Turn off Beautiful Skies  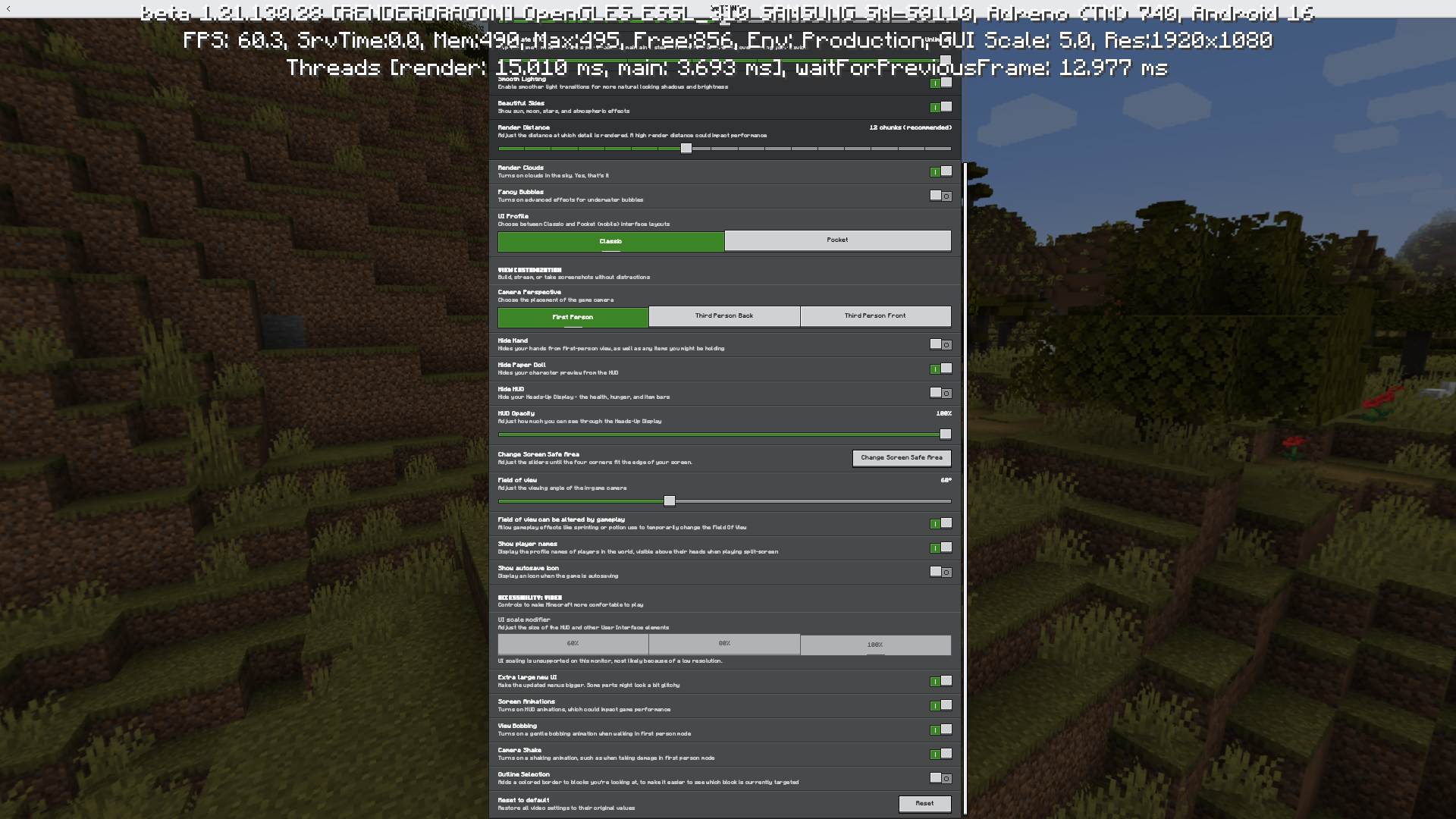[x=940, y=107]
